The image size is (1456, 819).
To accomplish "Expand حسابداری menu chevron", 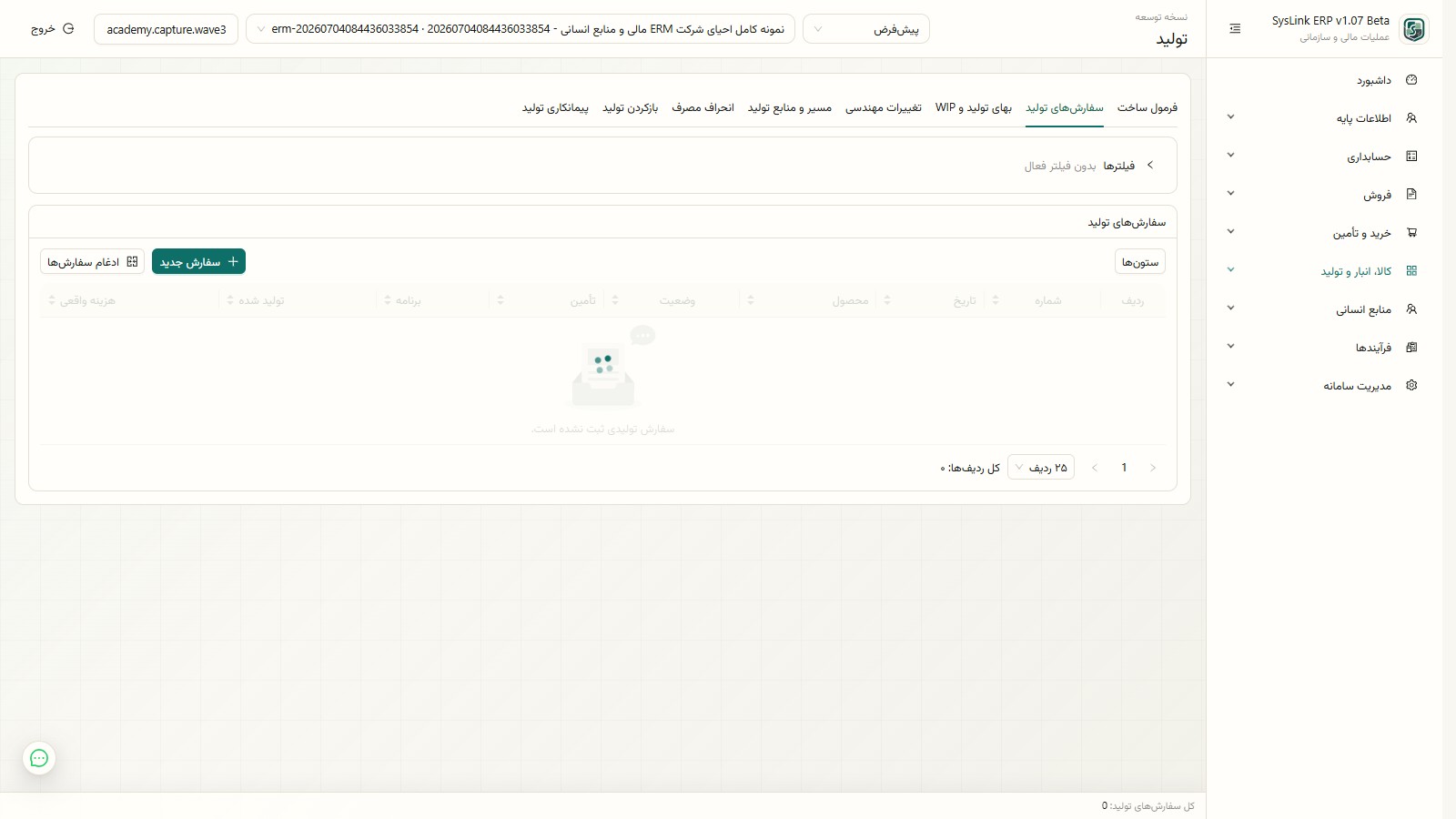I will pos(1230,156).
